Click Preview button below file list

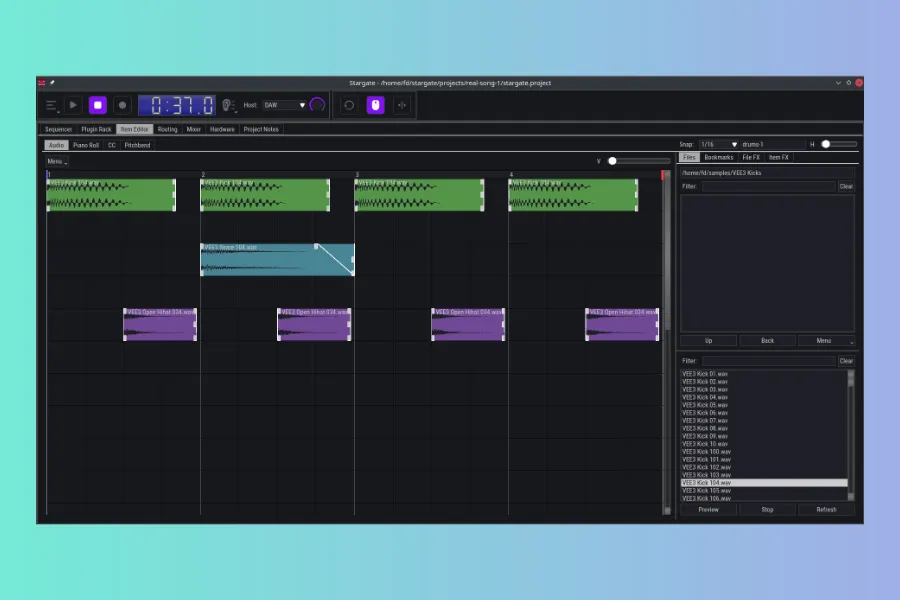(x=708, y=509)
